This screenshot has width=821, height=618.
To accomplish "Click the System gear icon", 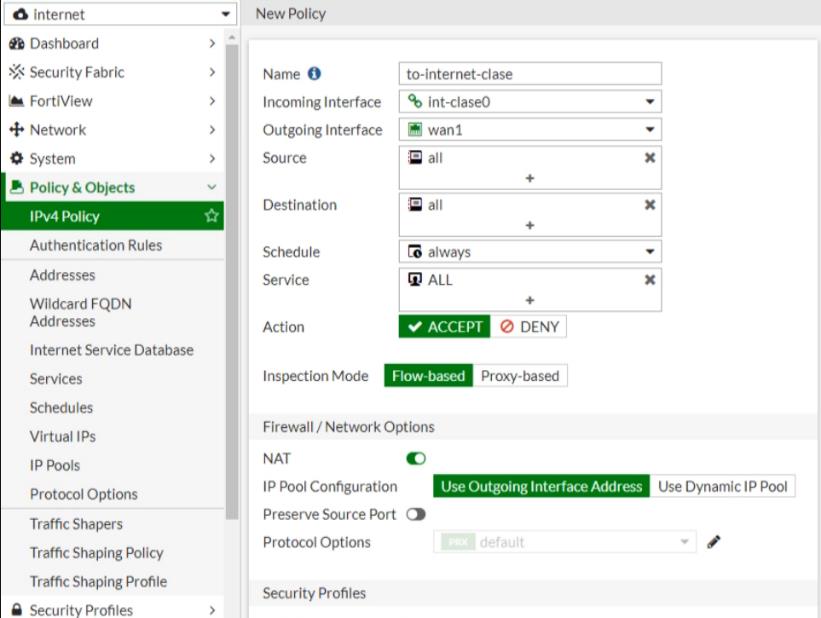I will pyautogui.click(x=17, y=158).
